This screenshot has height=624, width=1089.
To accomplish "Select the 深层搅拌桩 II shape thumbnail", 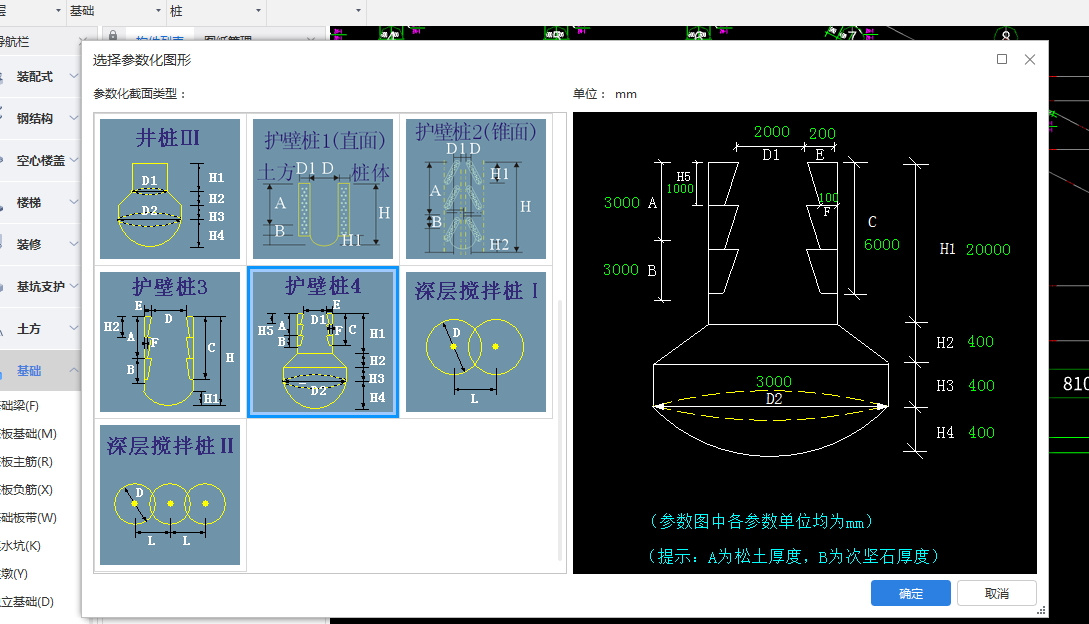I will tap(170, 495).
